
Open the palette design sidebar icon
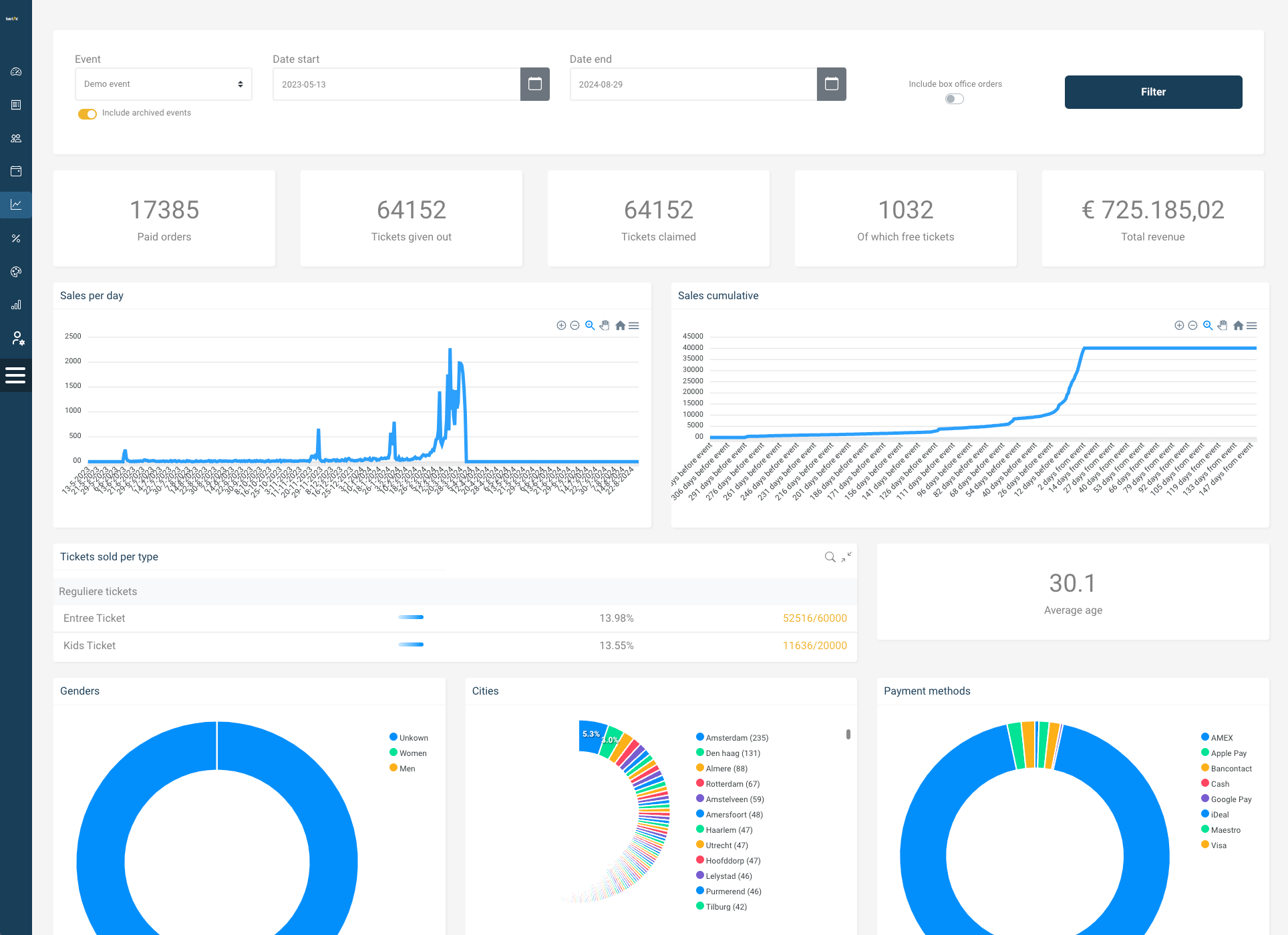click(16, 272)
